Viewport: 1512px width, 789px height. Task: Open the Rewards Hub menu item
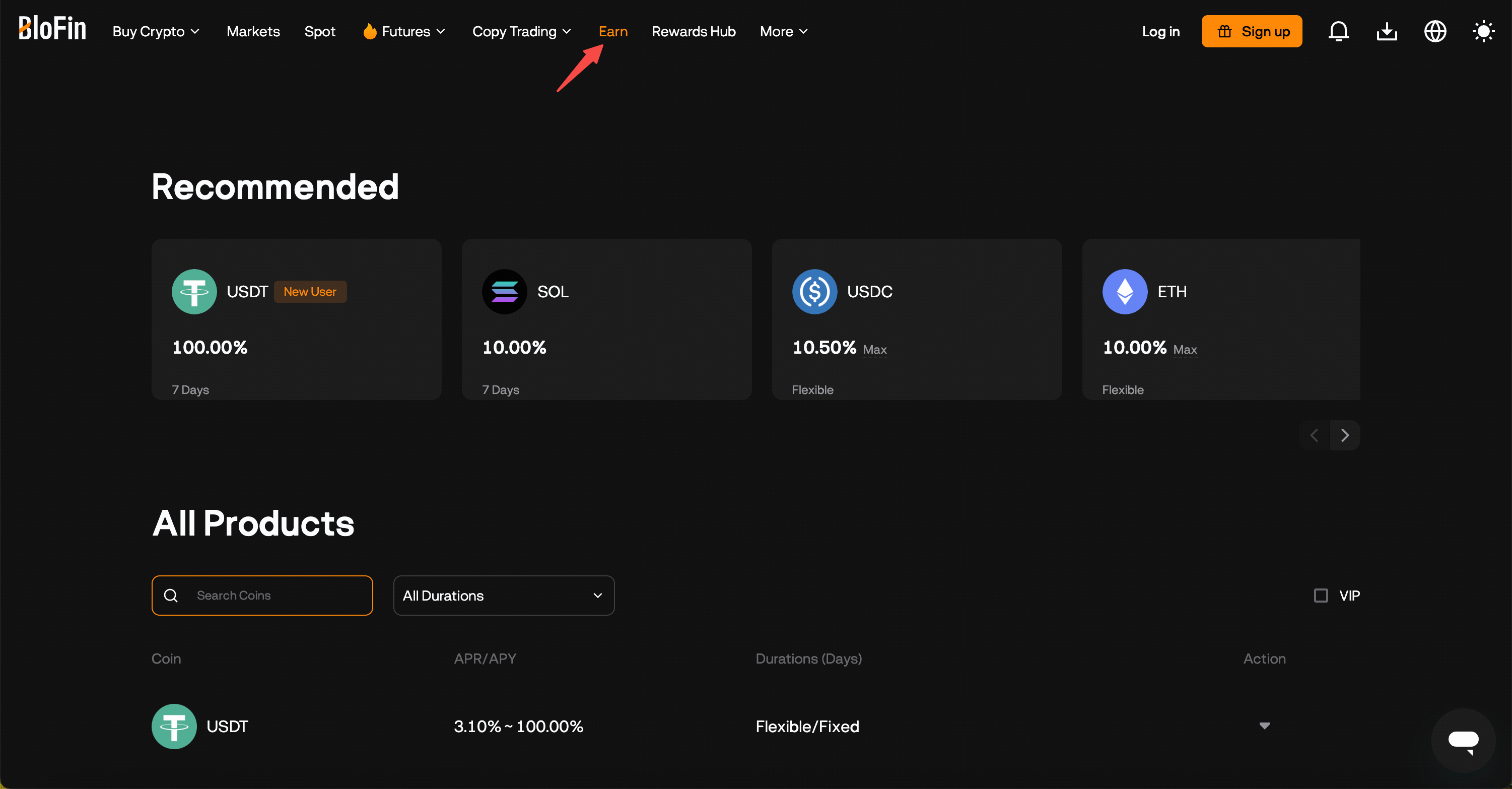point(693,31)
